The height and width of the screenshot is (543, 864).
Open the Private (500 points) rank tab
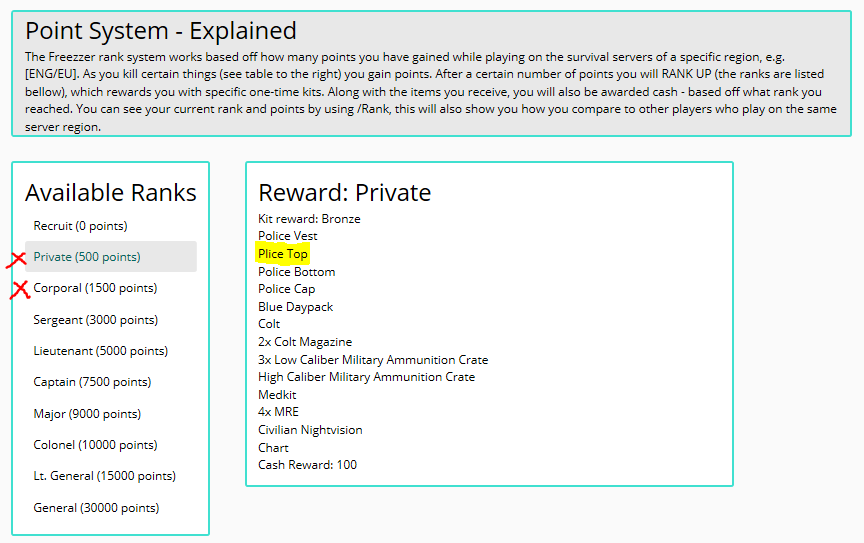coord(87,257)
